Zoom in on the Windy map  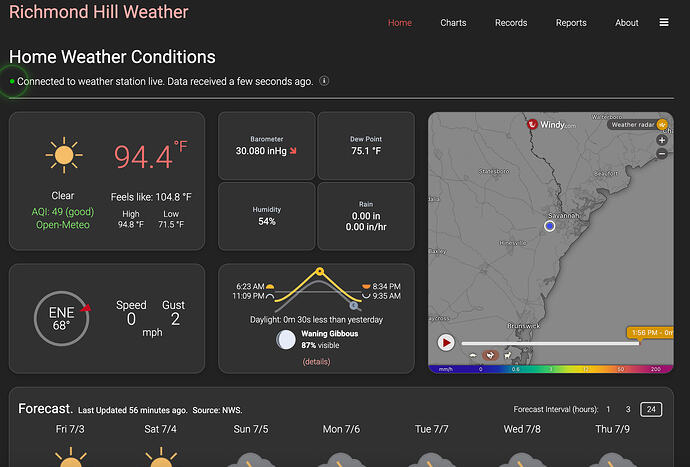[x=662, y=140]
